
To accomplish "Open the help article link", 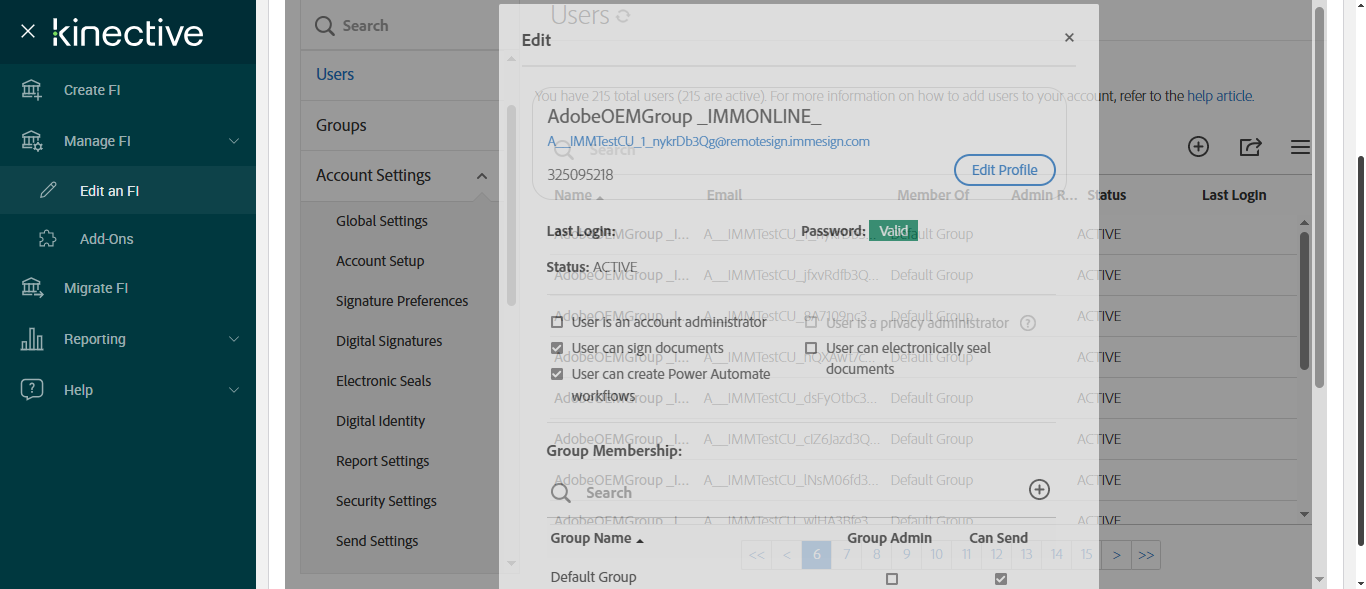I will pos(1219,96).
